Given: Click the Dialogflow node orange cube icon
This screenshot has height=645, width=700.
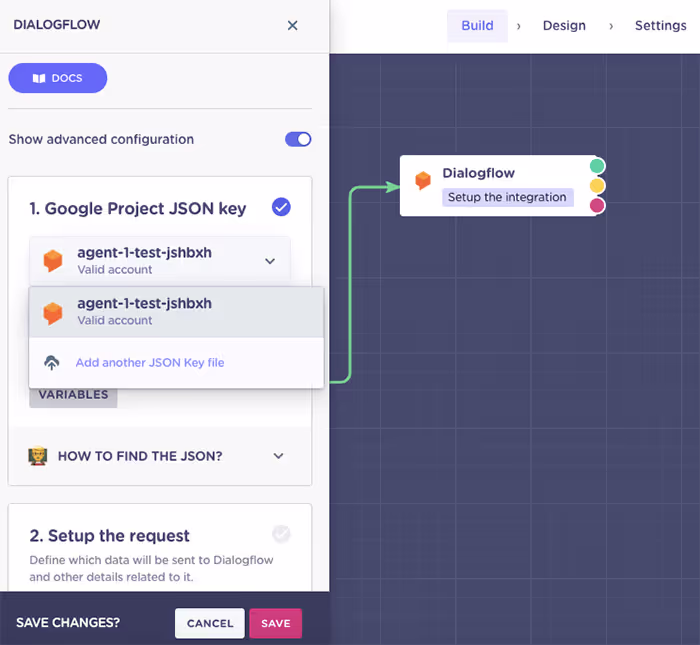Looking at the screenshot, I should click(x=423, y=180).
